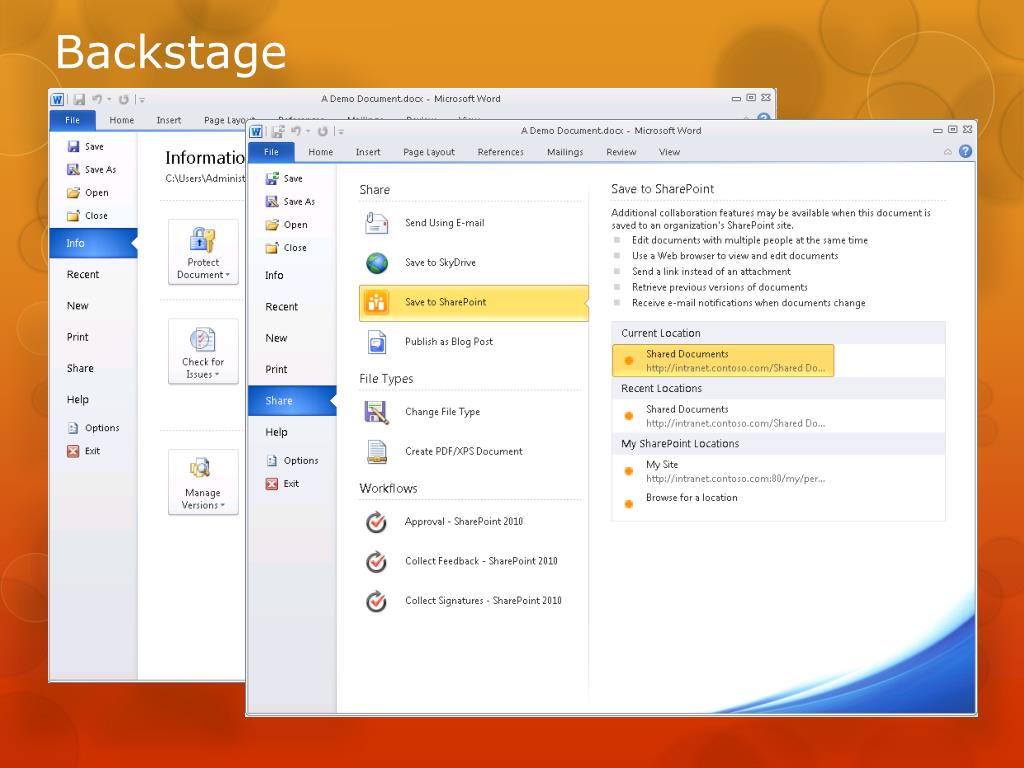Click Exit in back window sidebar
The image size is (1024, 768).
[x=83, y=451]
